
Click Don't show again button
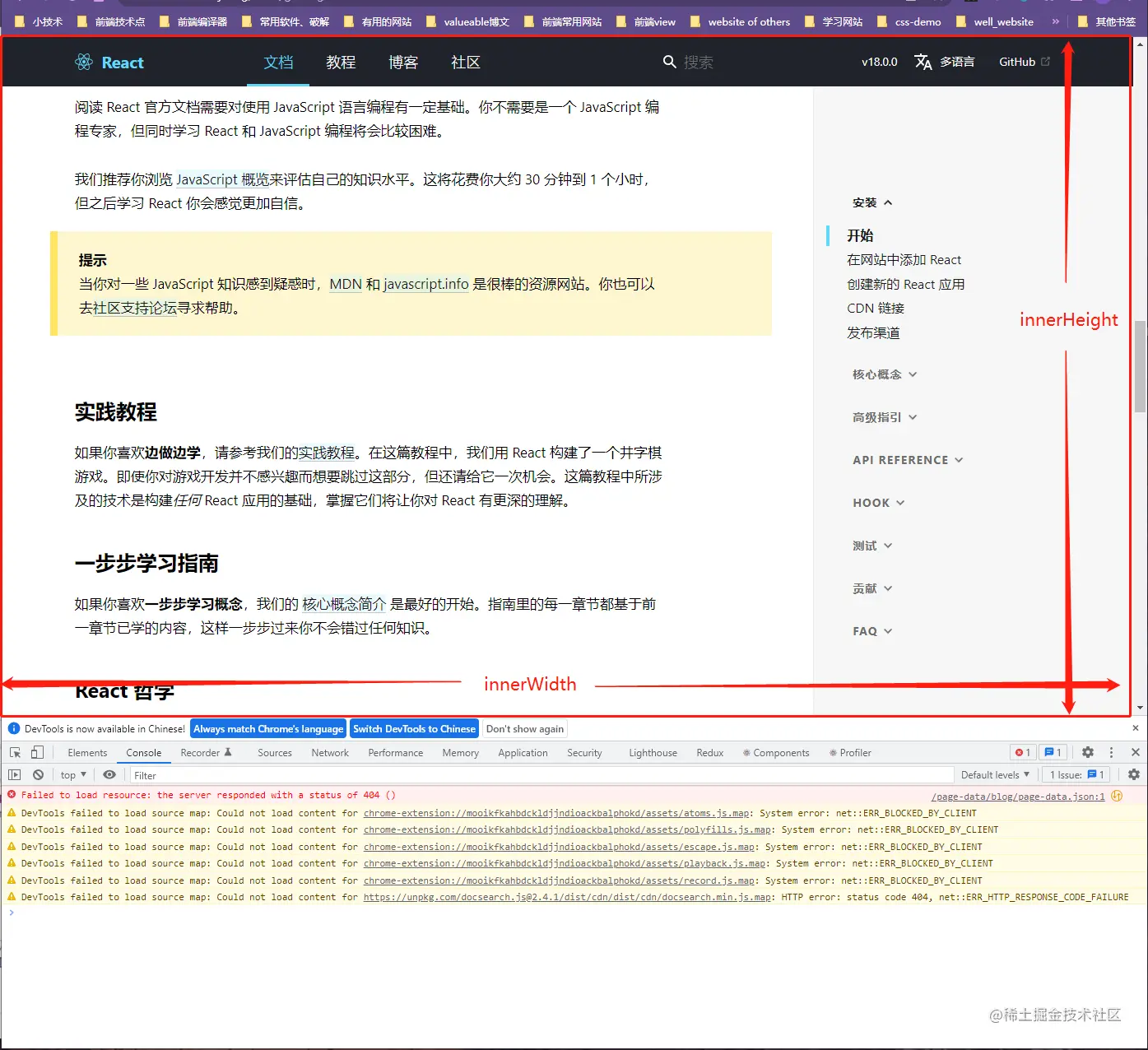525,729
